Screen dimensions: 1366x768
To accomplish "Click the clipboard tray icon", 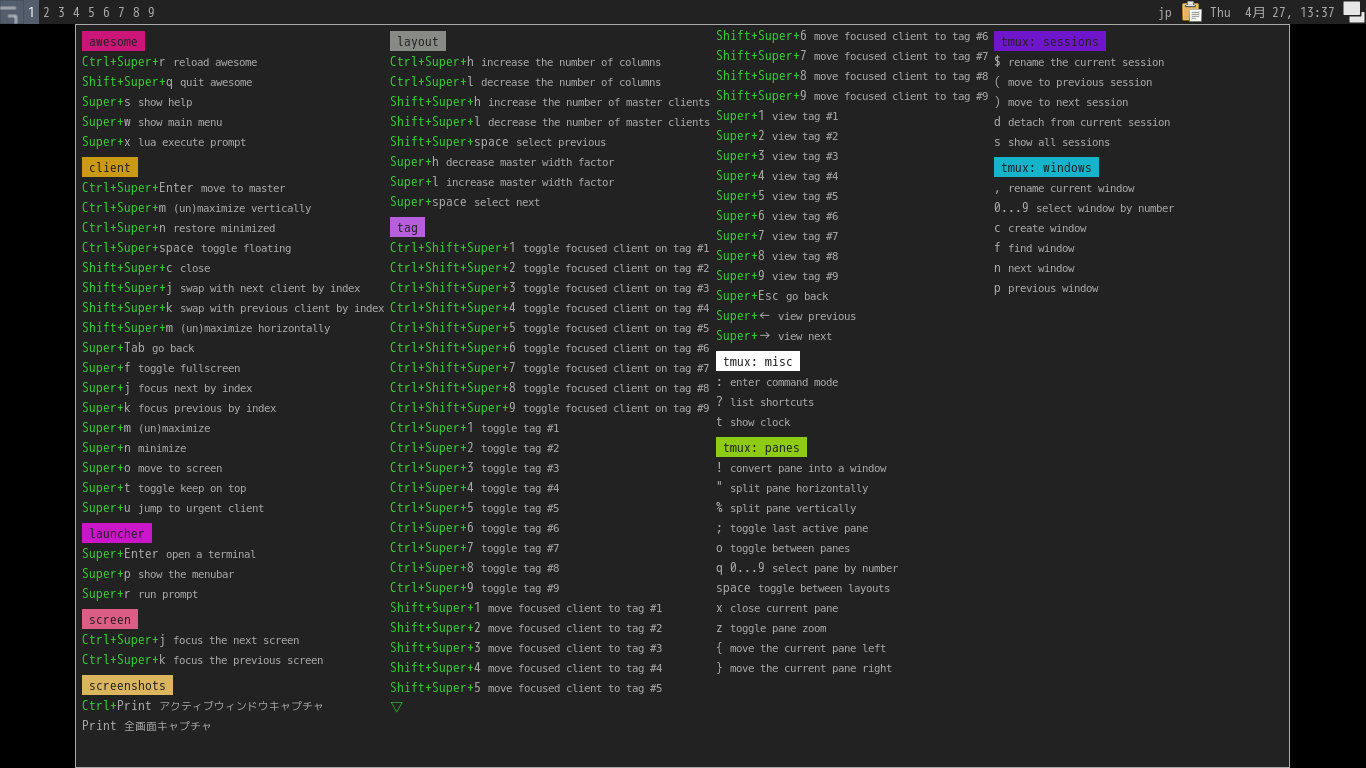I will [x=1191, y=12].
